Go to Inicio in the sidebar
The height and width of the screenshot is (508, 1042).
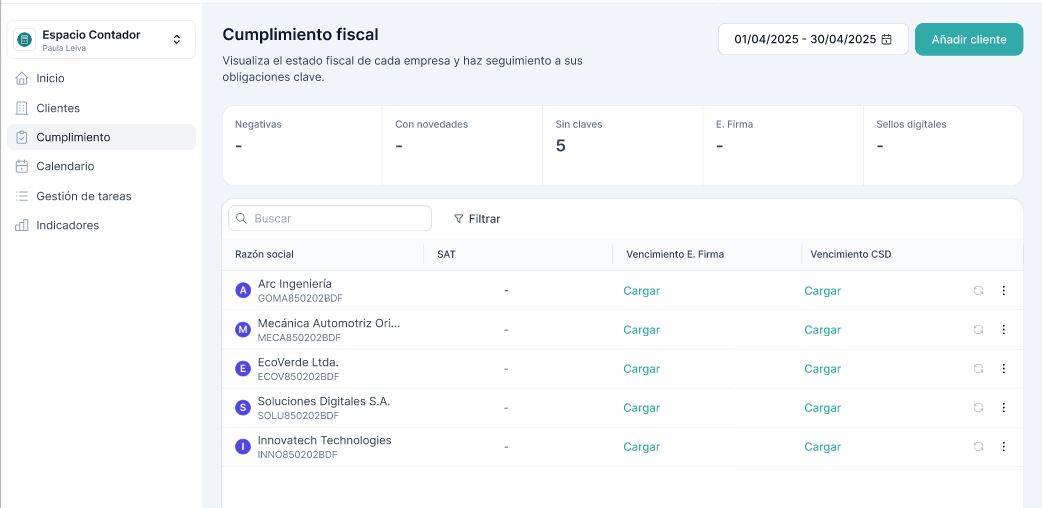click(50, 78)
